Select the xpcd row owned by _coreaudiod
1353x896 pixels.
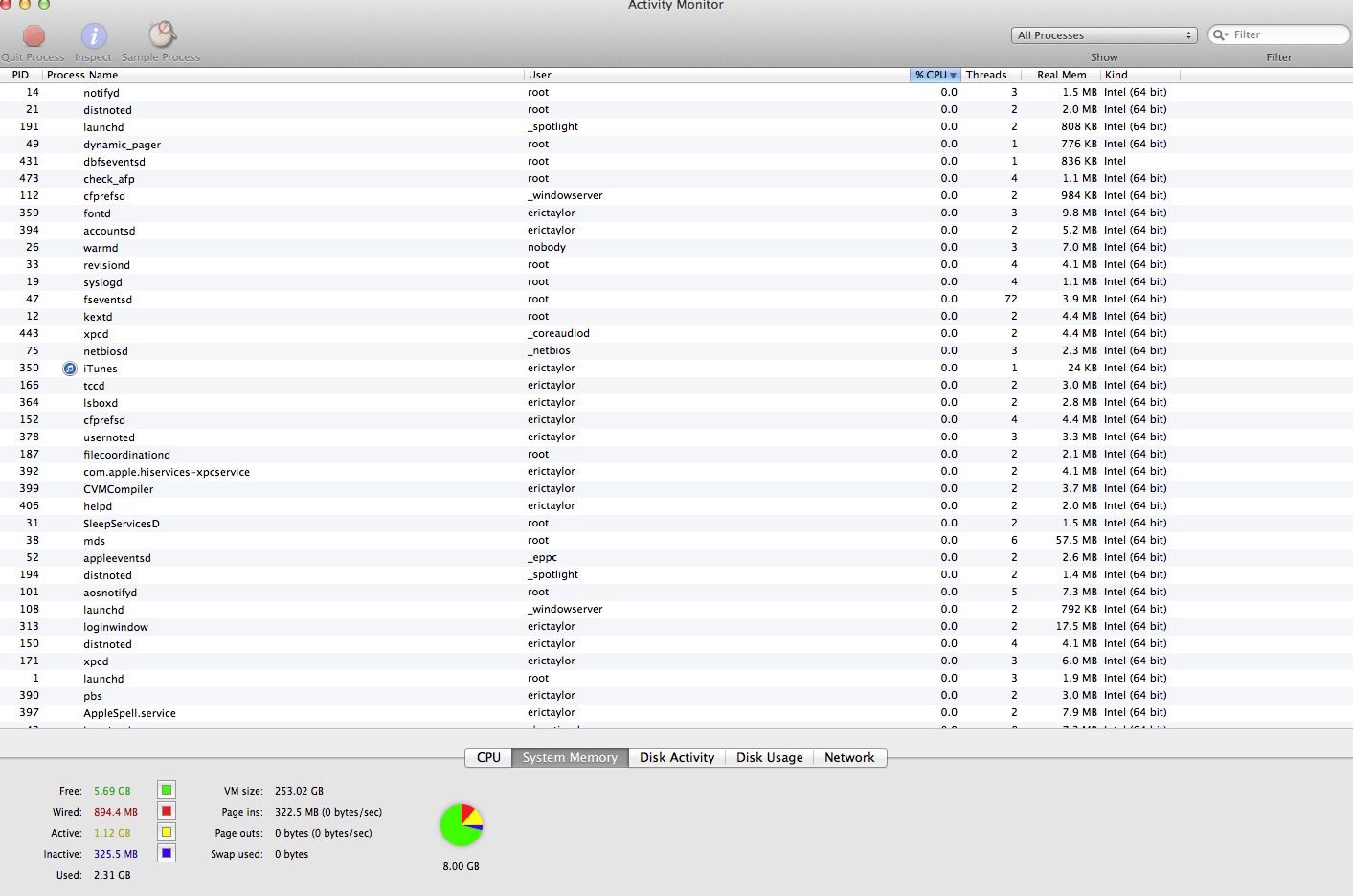676,334
